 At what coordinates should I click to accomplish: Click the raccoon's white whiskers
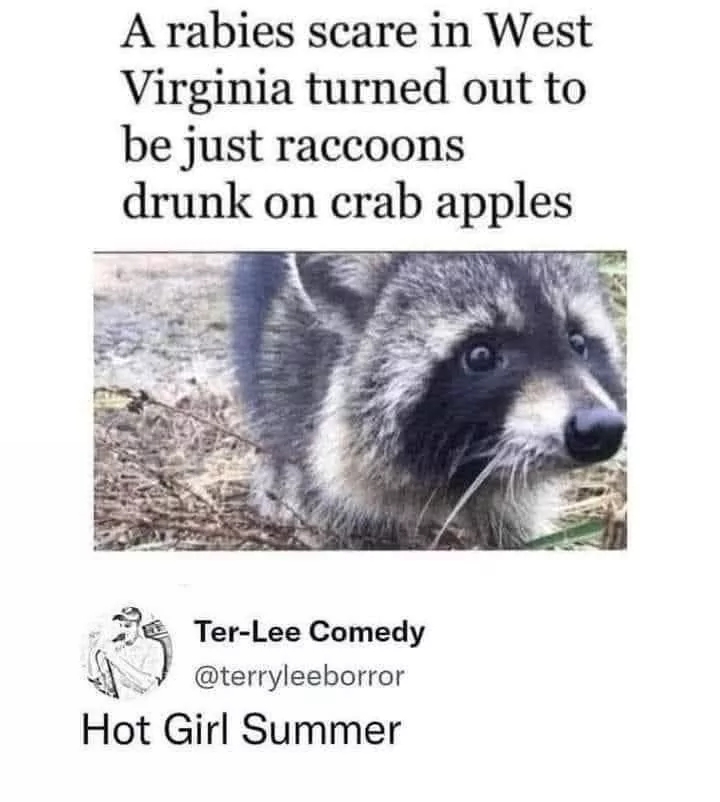[481, 486]
